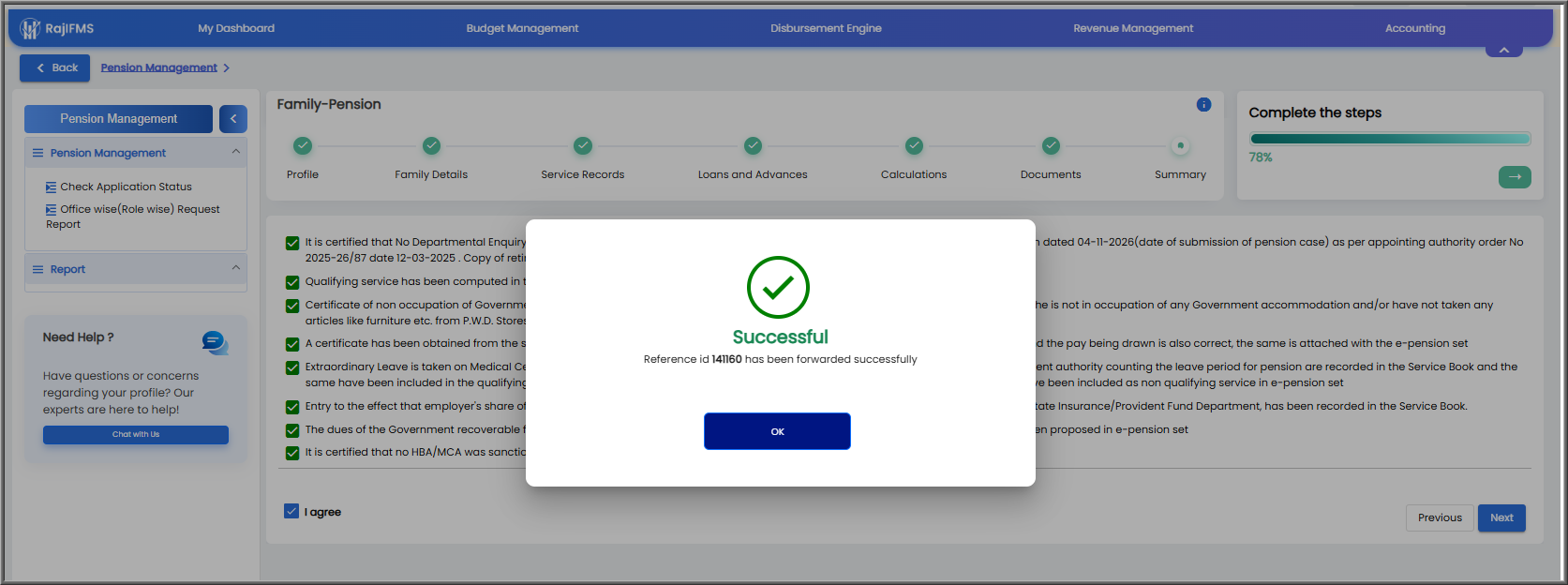Expand the Report sidebar section
This screenshot has height=585, width=1568.
pyautogui.click(x=236, y=268)
